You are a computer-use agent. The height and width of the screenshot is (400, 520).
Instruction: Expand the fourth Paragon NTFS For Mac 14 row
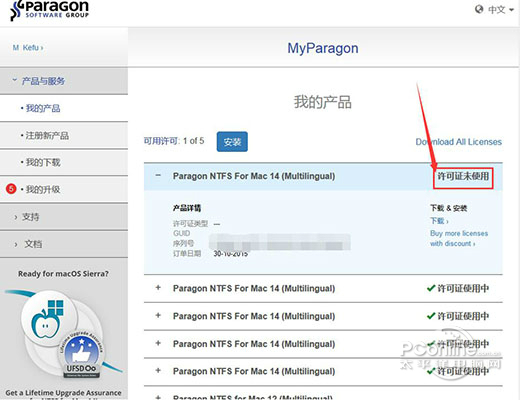coord(158,343)
